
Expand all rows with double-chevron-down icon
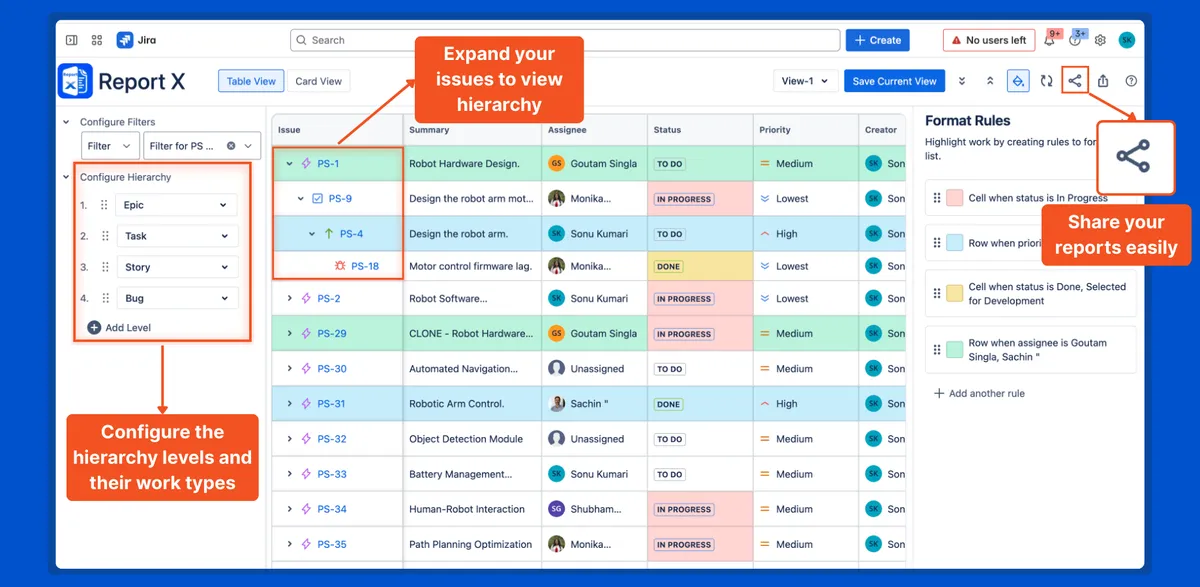[962, 81]
